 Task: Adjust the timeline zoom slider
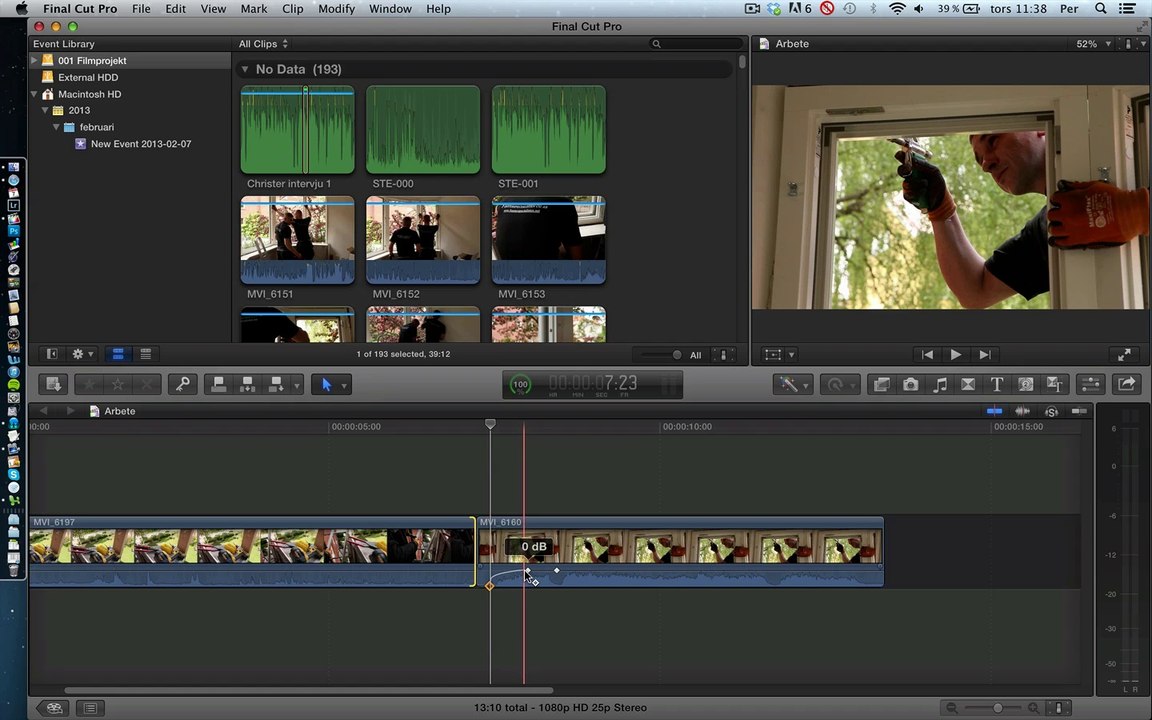coord(996,708)
